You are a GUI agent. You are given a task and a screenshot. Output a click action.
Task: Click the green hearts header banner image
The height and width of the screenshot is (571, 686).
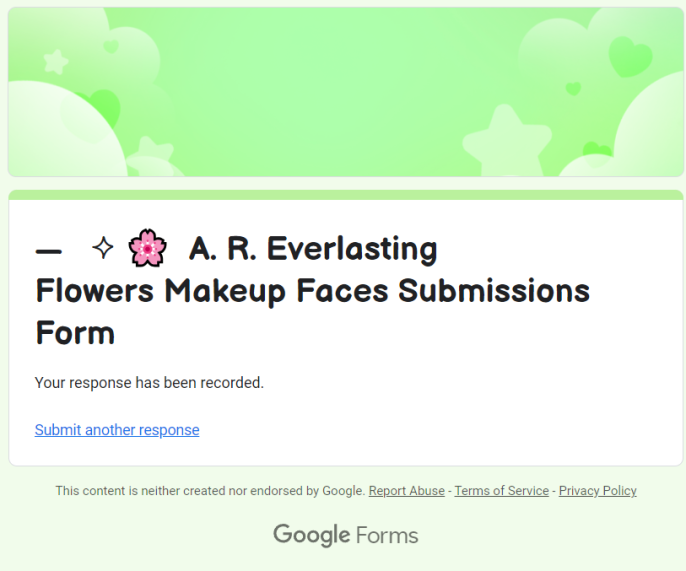tap(346, 92)
